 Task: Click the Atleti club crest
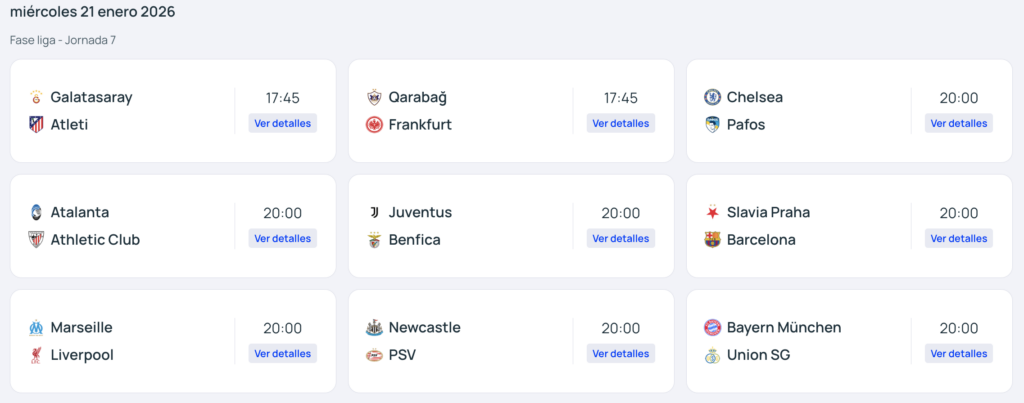37,125
